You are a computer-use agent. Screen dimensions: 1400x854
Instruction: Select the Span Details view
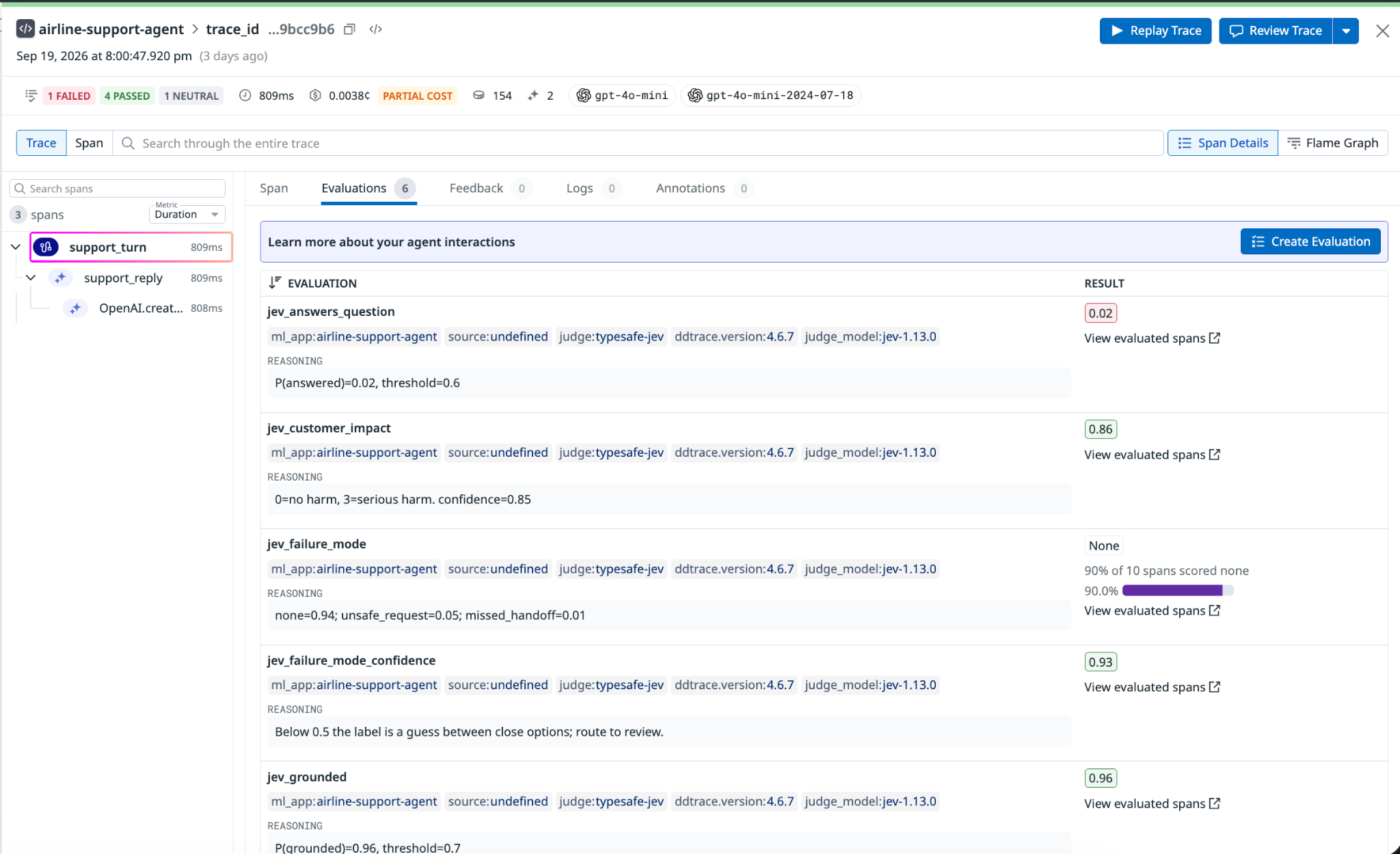coord(1222,143)
